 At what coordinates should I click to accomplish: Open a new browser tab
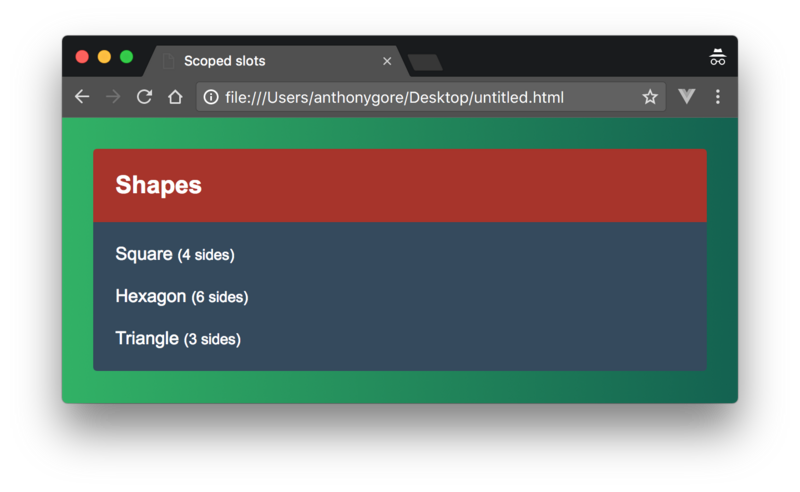[x=426, y=62]
